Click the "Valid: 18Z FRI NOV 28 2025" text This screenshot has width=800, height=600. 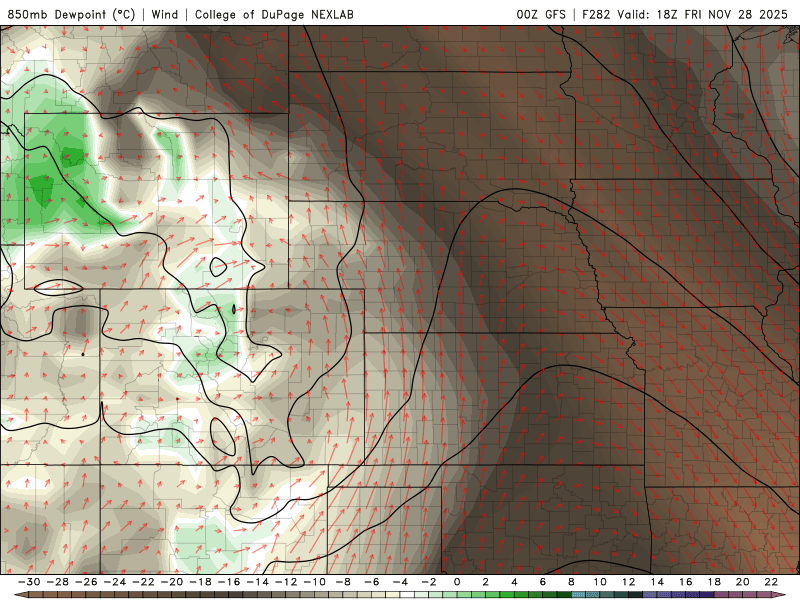coord(703,14)
